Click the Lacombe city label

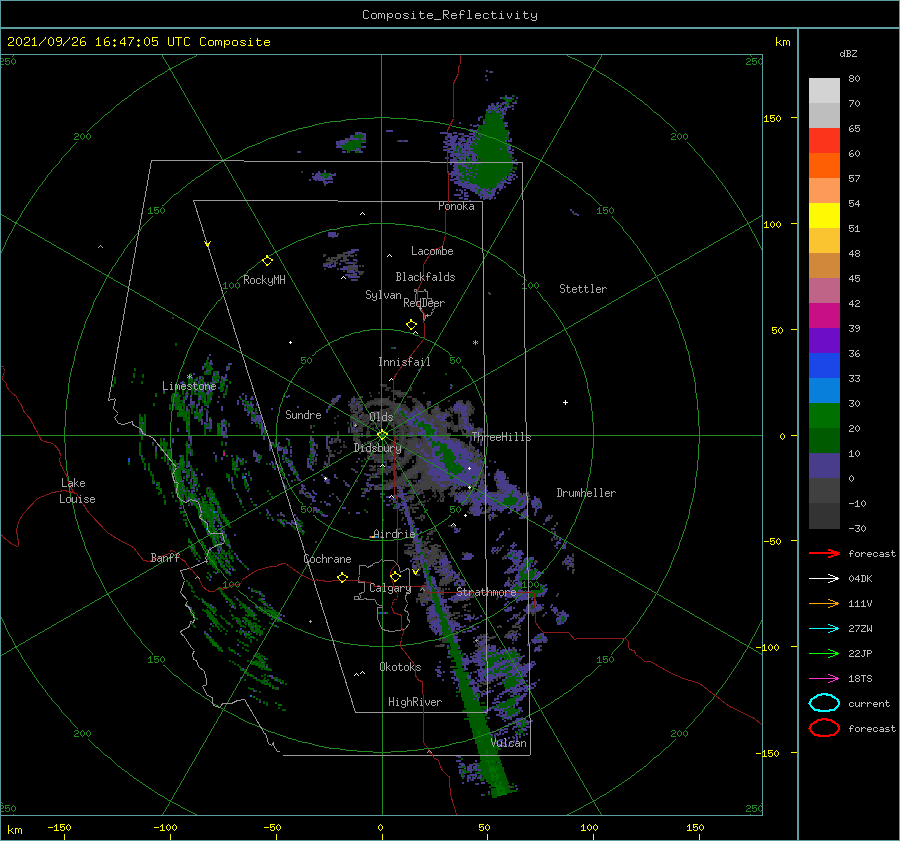click(432, 251)
